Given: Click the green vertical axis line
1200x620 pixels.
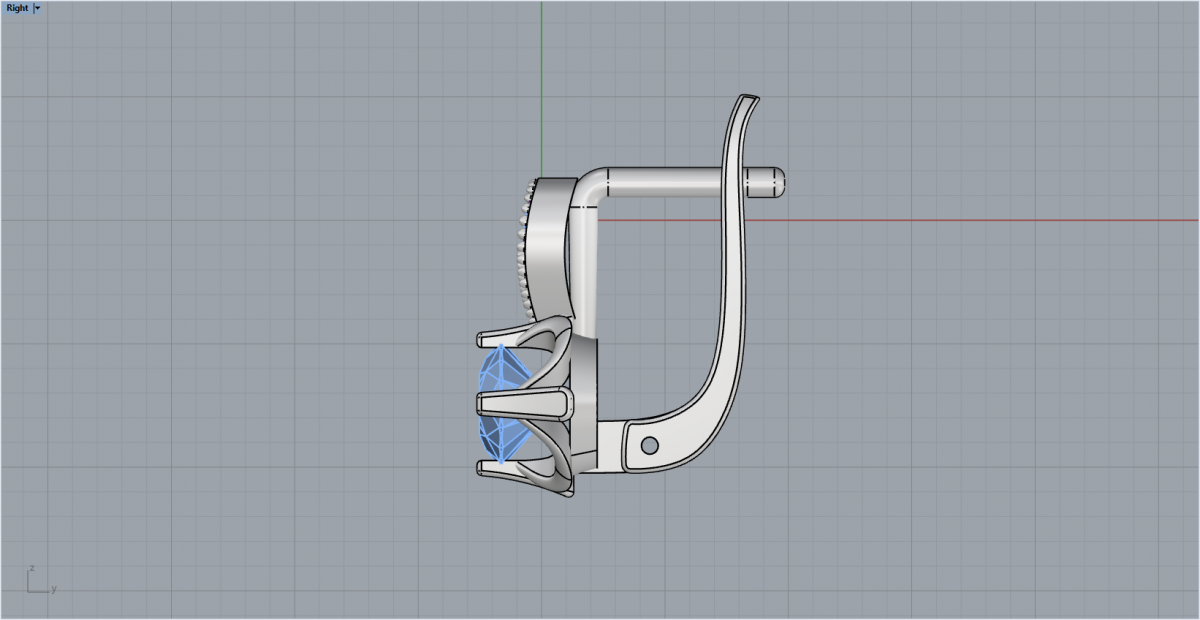Looking at the screenshot, I should pyautogui.click(x=541, y=80).
